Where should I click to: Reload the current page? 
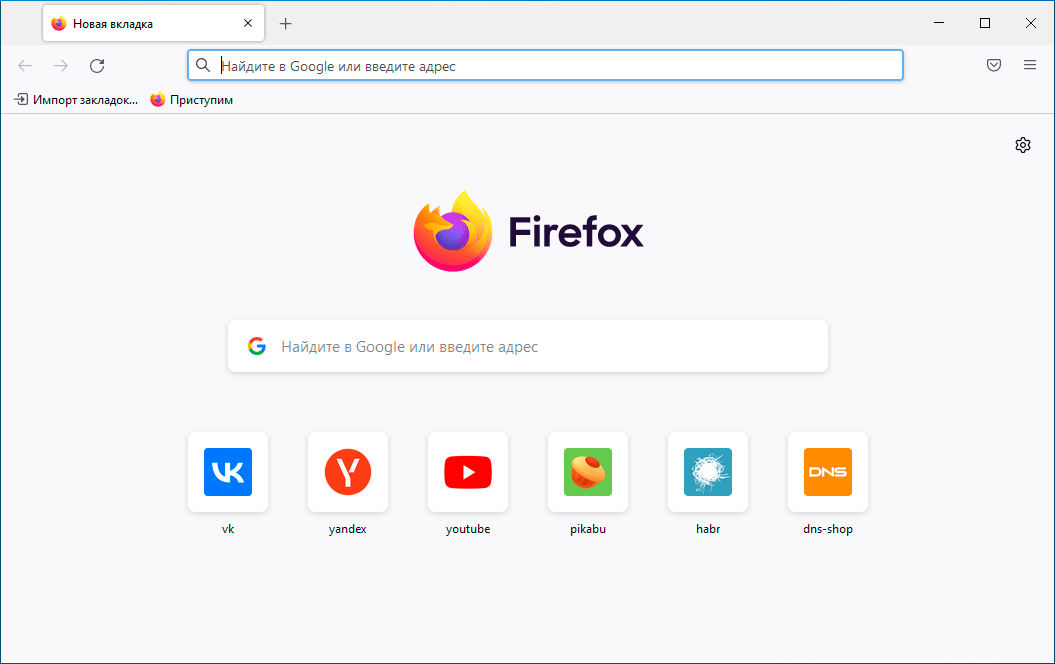tap(97, 65)
